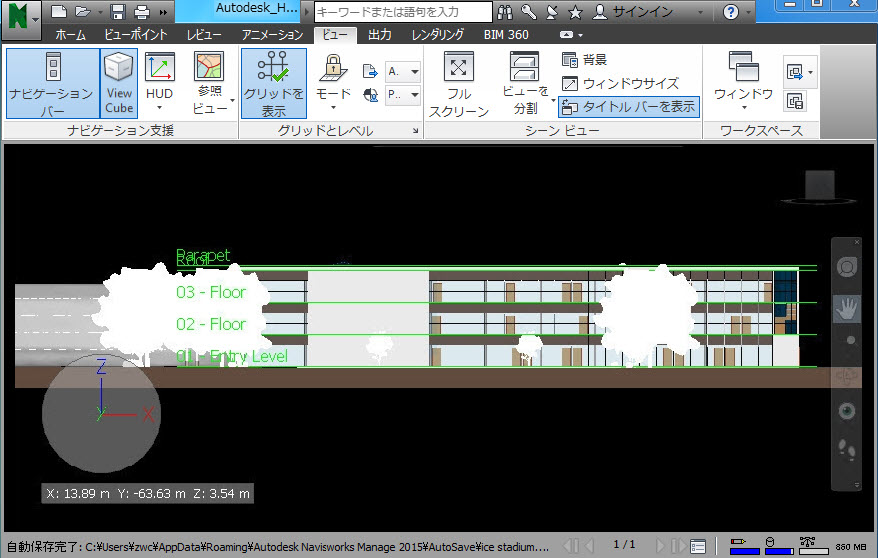Switch to the 出力 ribbon tab
Screen dimensions: 878x558
tap(380, 35)
